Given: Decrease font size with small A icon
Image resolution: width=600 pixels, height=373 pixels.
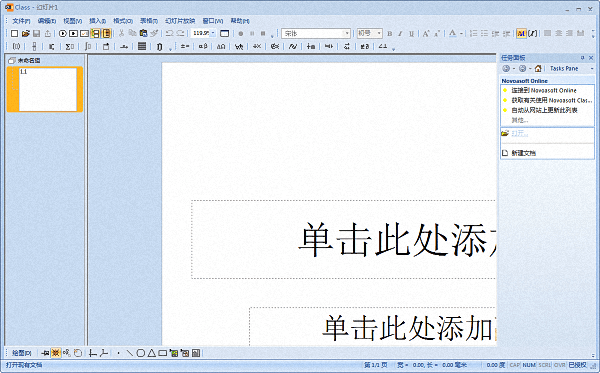Looking at the screenshot, I should pyautogui.click(x=437, y=34).
